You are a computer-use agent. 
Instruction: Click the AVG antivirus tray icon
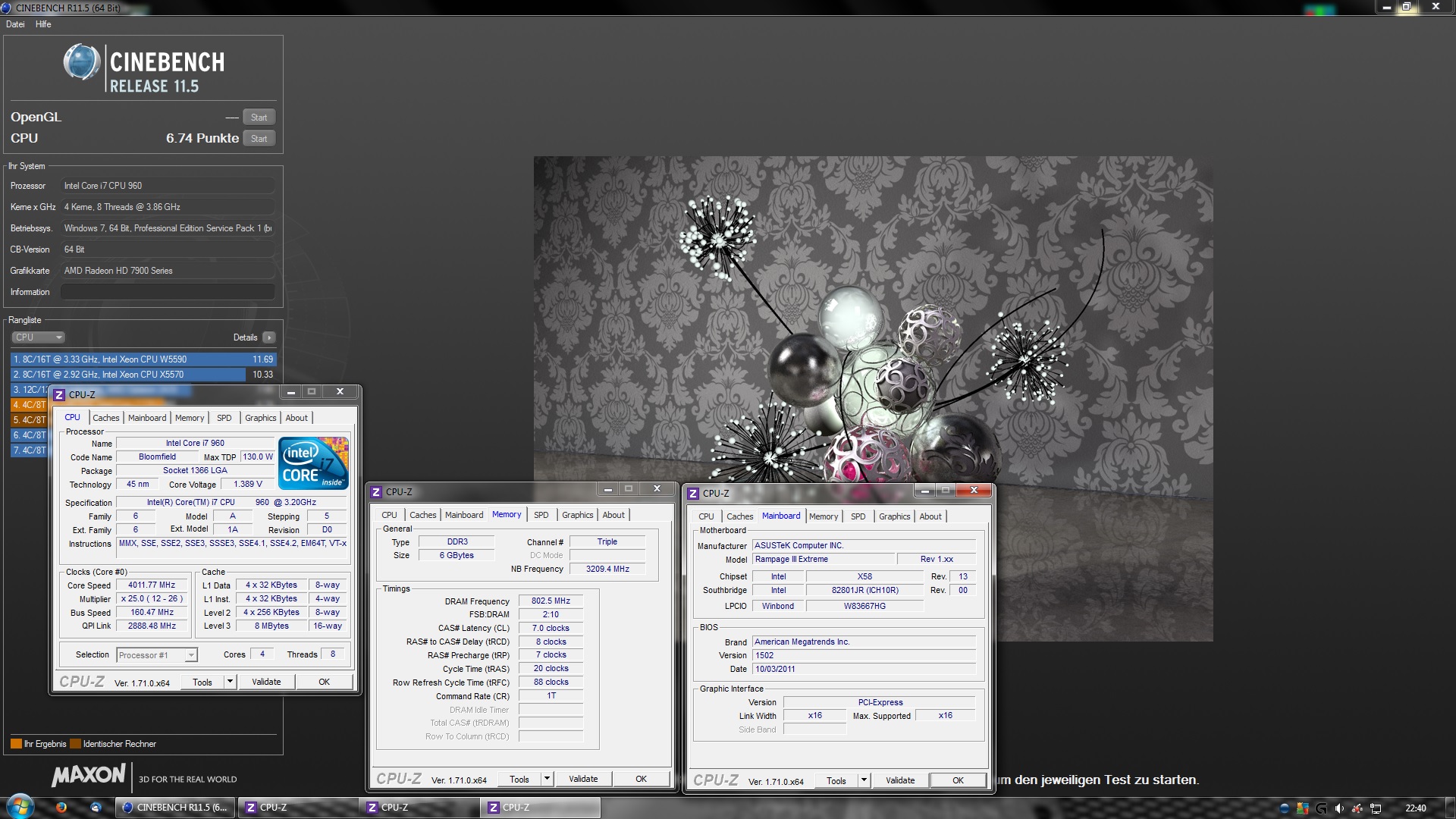point(1303,808)
